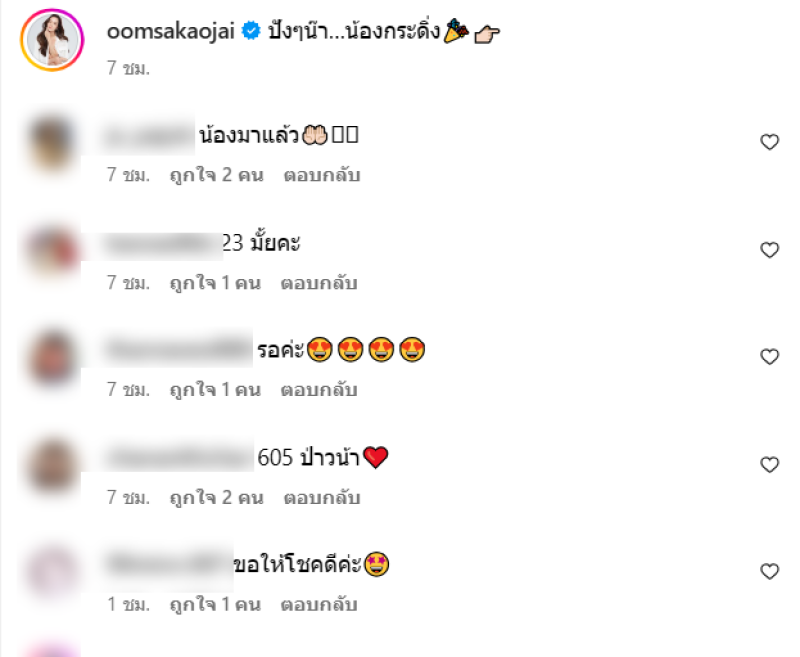
Task: Open blurred avatar of "รอค่ะ" commenter
Action: coord(52,359)
